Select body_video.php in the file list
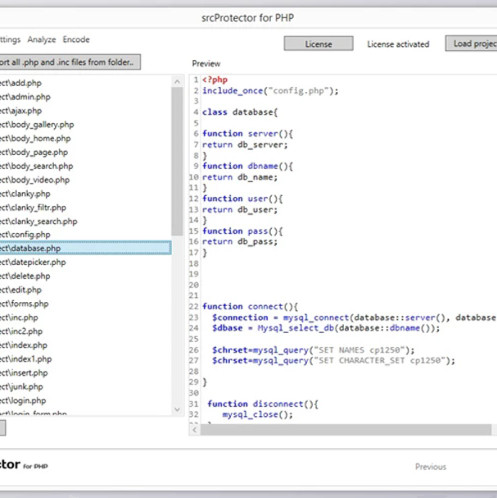Viewport: 497px width, 498px height. click(x=86, y=180)
